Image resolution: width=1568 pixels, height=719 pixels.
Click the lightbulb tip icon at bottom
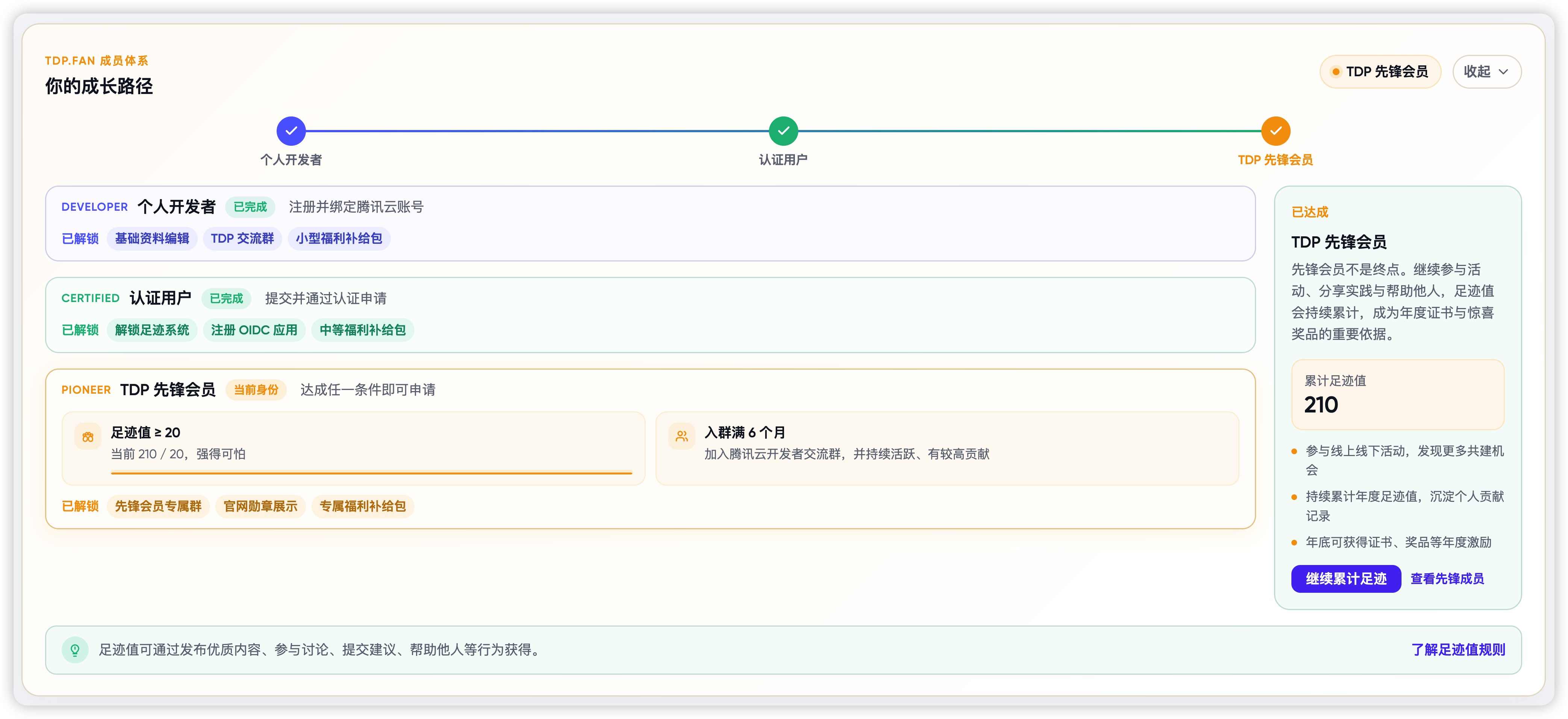[75, 650]
